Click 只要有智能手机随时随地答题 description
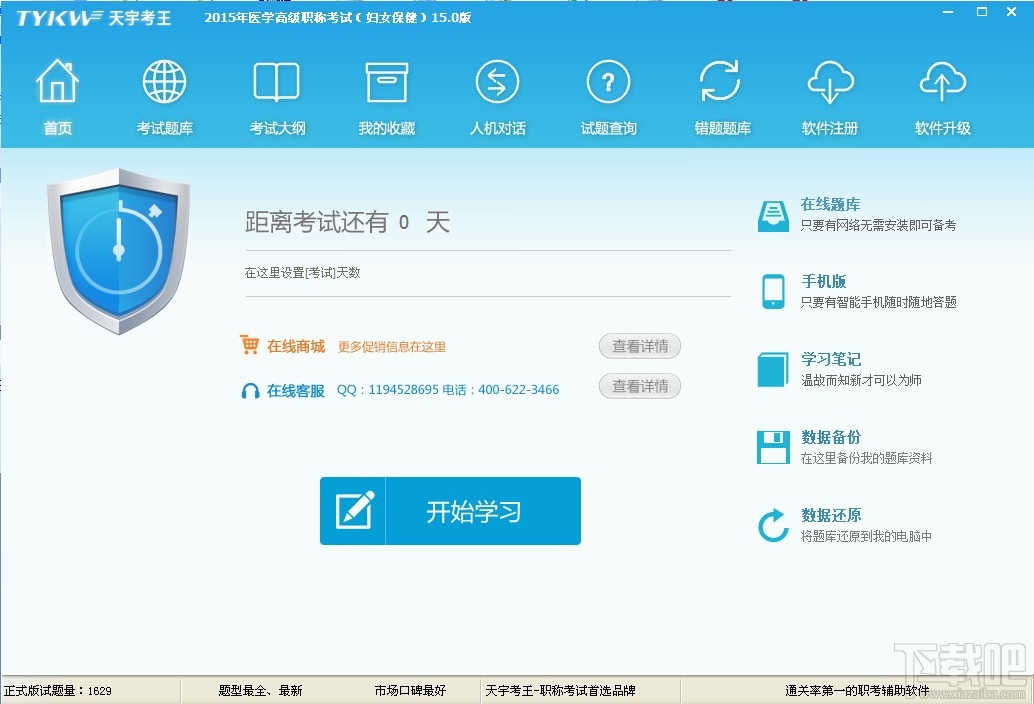This screenshot has width=1034, height=704. (x=878, y=303)
